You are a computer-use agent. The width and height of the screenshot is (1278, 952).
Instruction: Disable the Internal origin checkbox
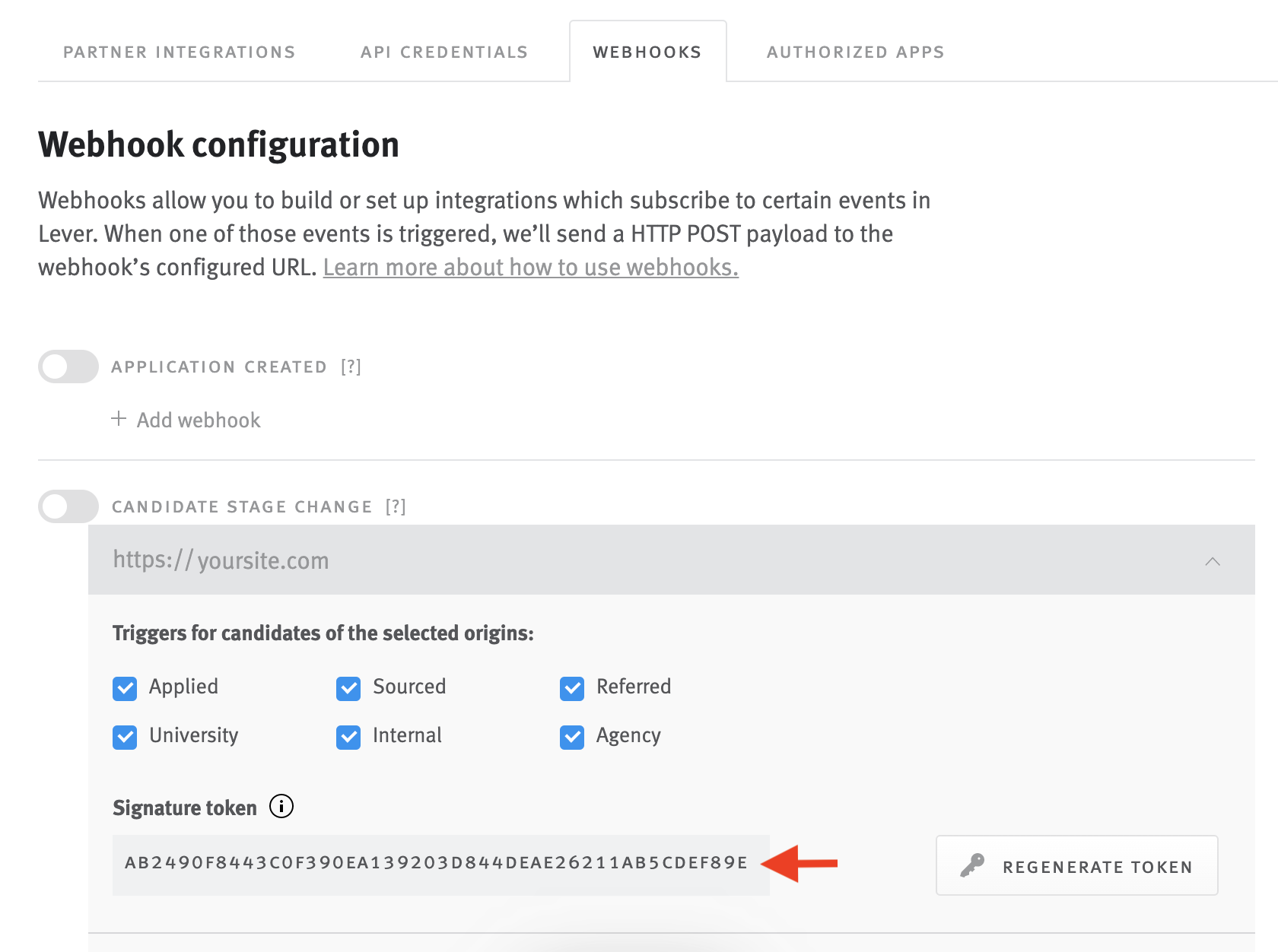(348, 737)
